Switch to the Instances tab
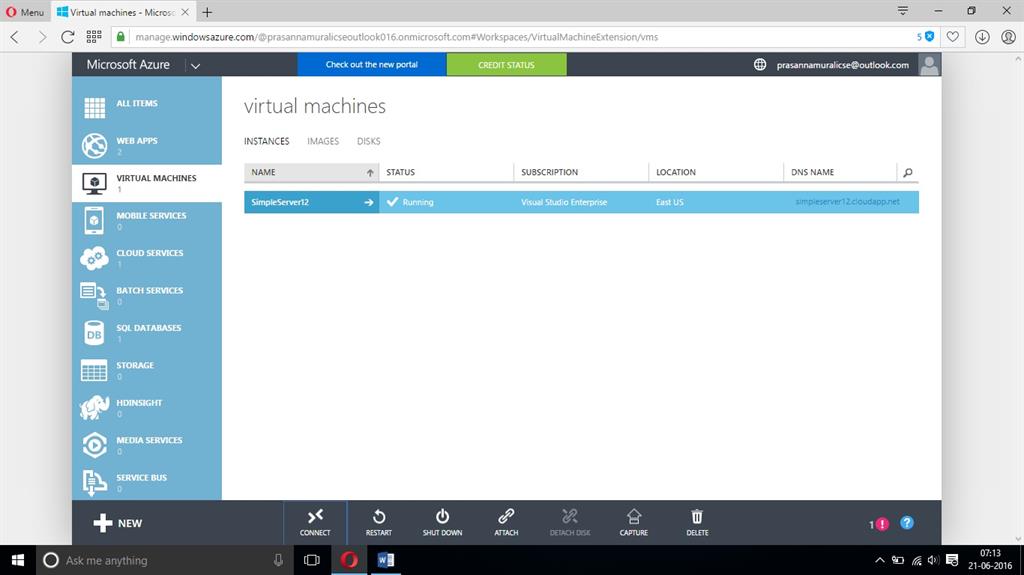This screenshot has width=1024, height=575. [x=266, y=141]
